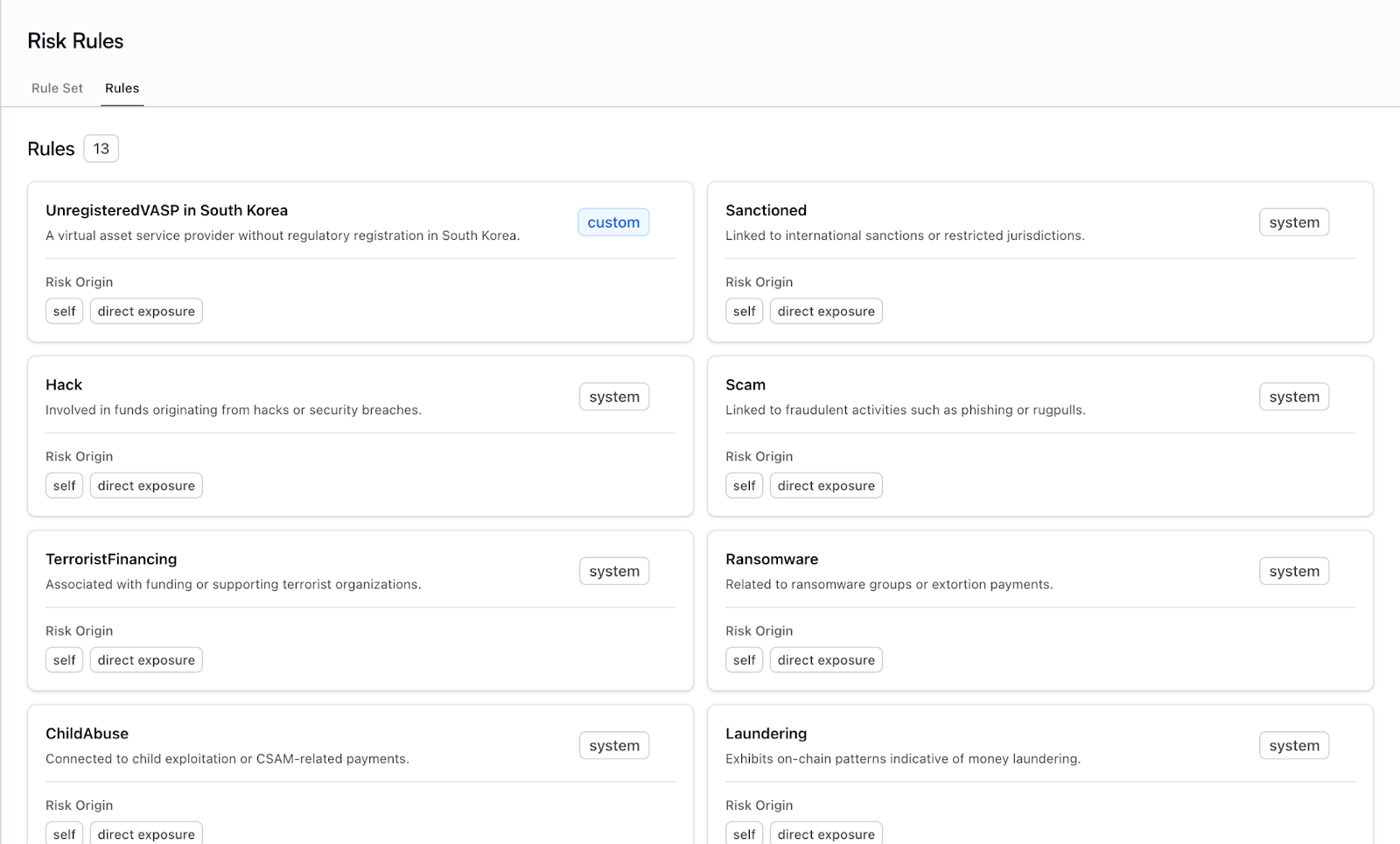Click direct exposure tag in Sanctioned rule
Viewport: 1400px width, 844px height.
click(825, 312)
